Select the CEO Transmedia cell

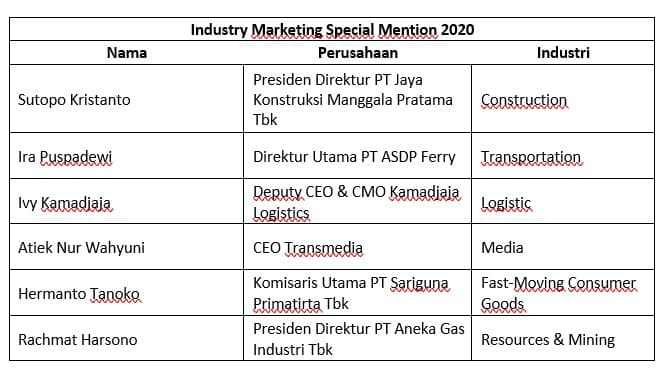coord(358,247)
